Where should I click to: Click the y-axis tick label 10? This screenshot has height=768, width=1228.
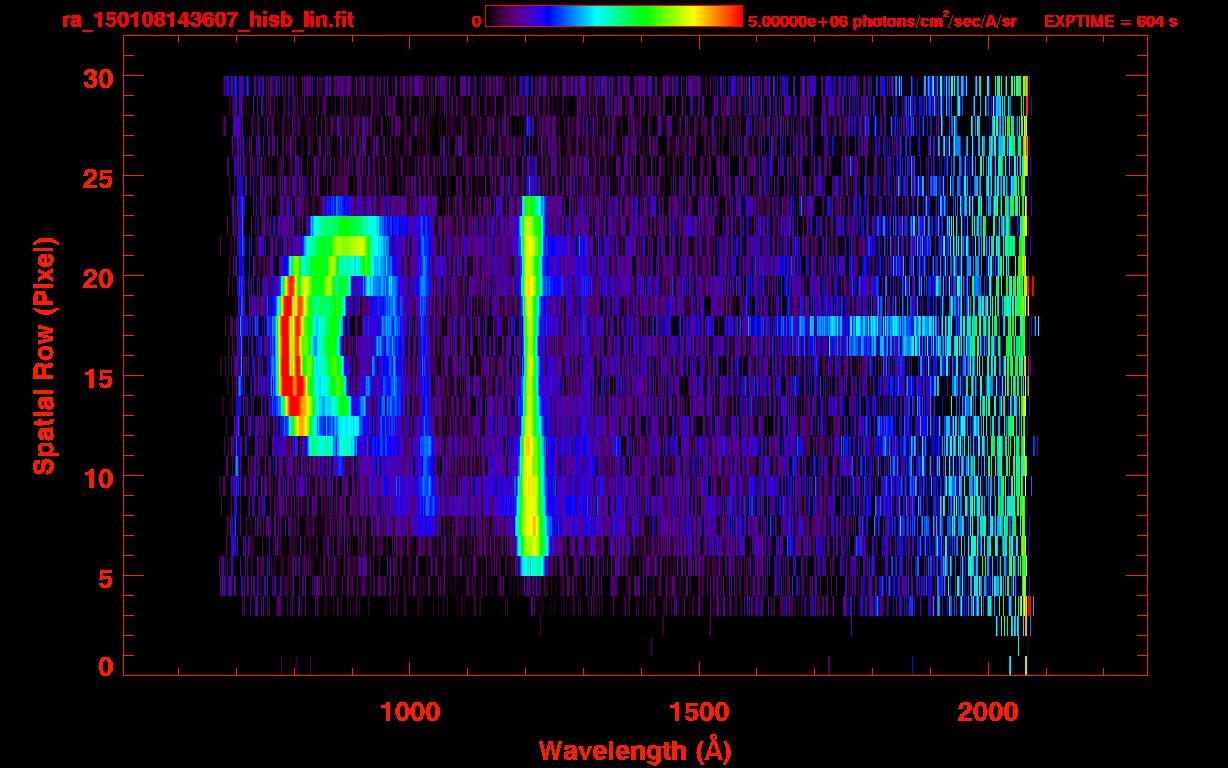pos(96,477)
